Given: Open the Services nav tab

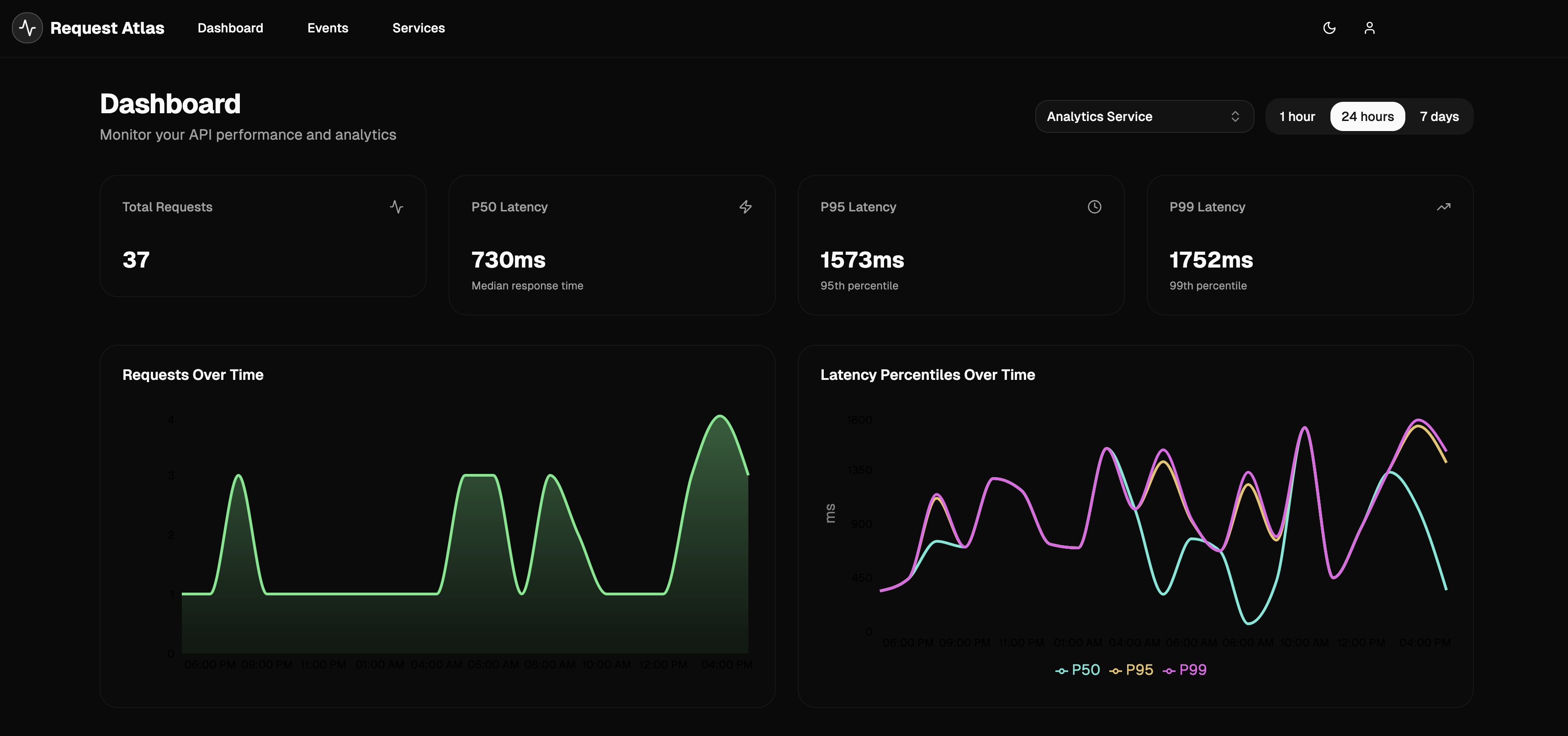Looking at the screenshot, I should point(418,28).
